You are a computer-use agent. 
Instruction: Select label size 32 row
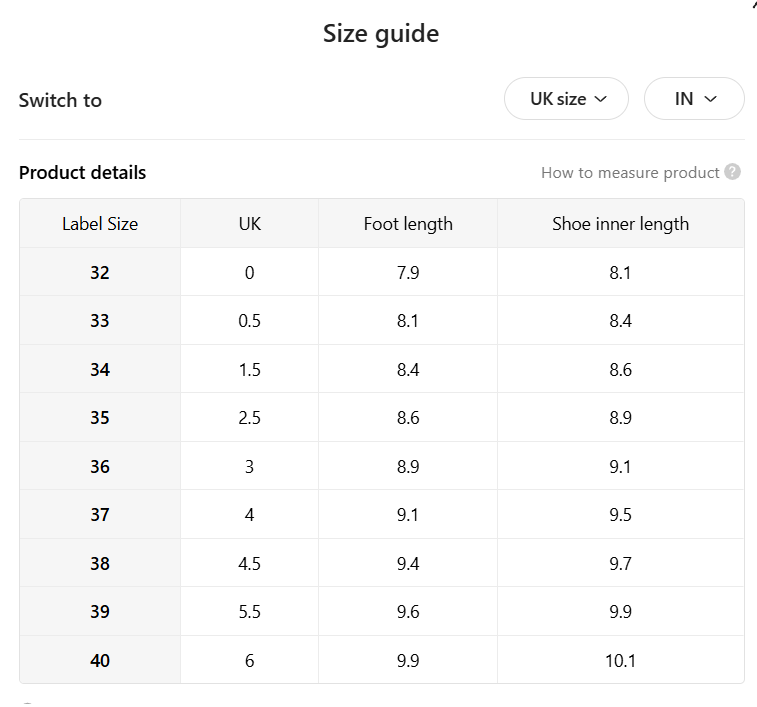[x=382, y=272]
